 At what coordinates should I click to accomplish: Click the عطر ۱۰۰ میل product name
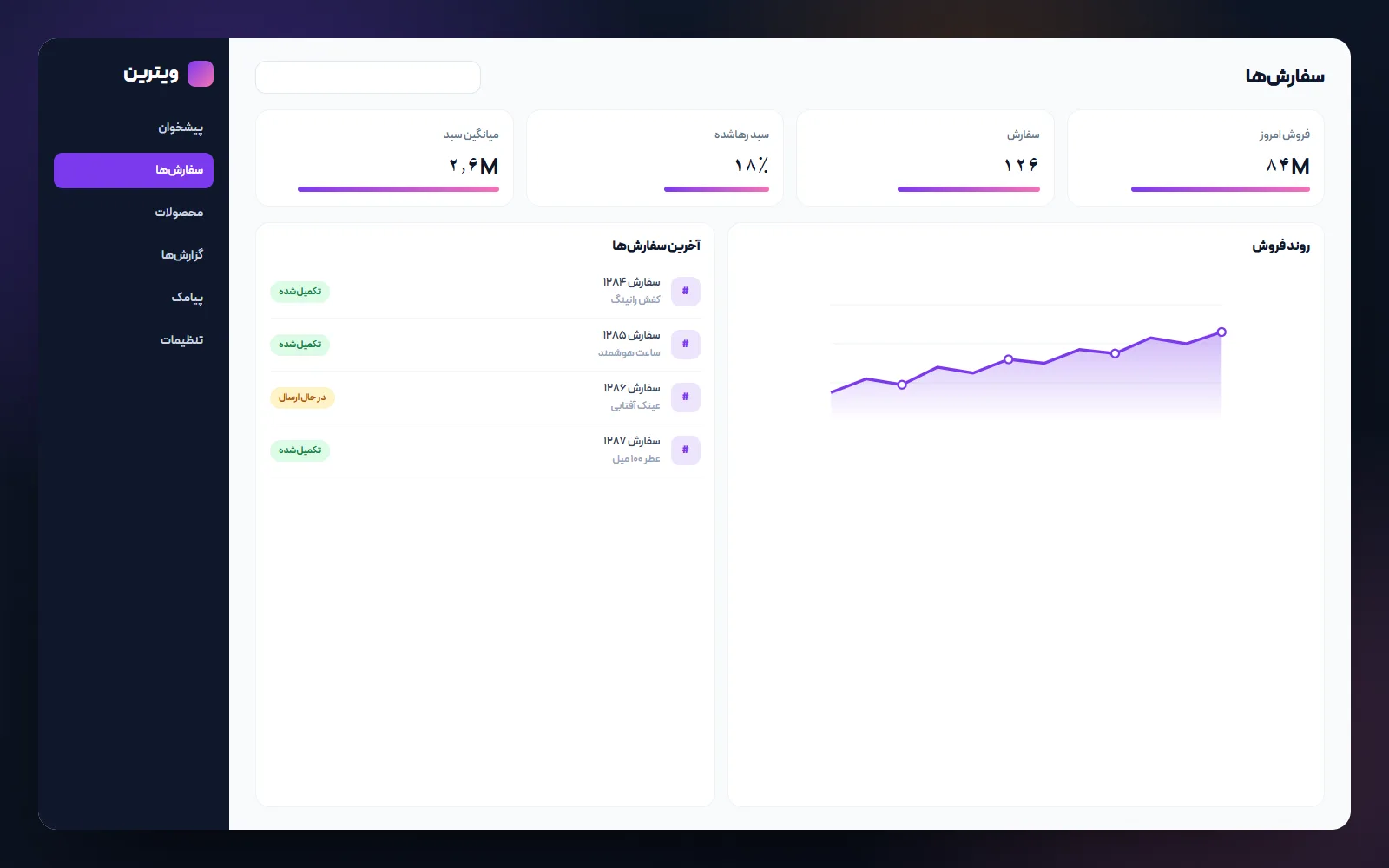636,458
